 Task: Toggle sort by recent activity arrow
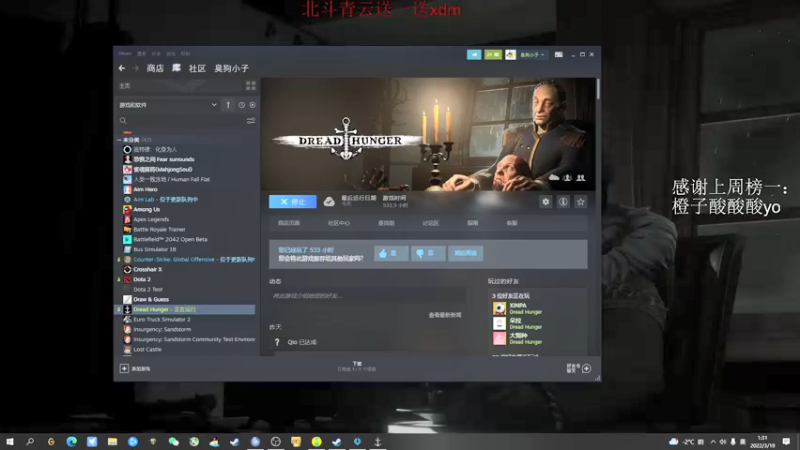(228, 105)
